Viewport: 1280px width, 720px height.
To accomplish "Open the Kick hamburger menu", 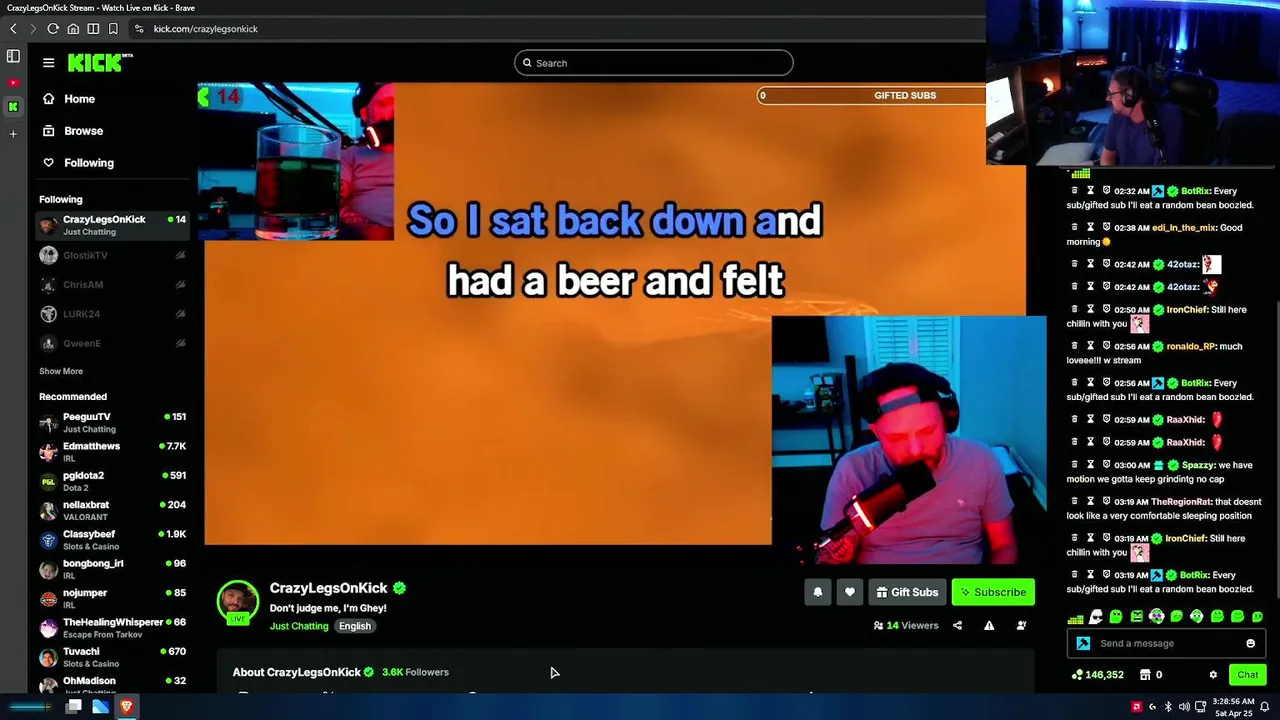I will [48, 63].
